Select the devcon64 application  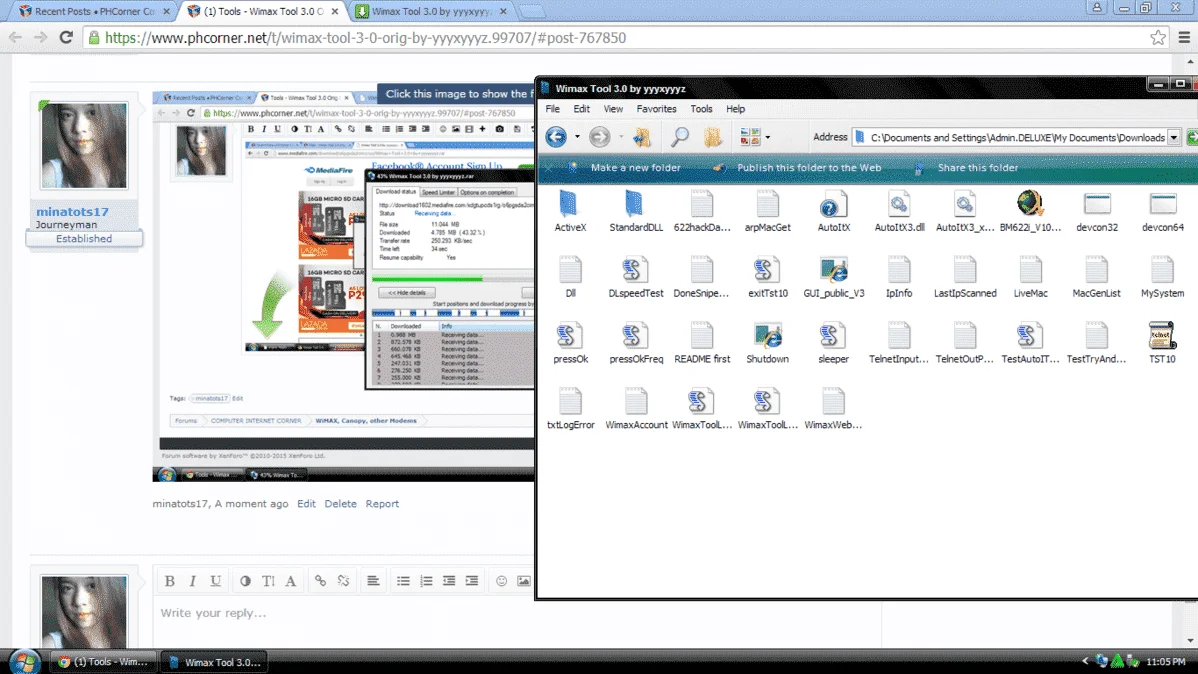click(x=1162, y=211)
